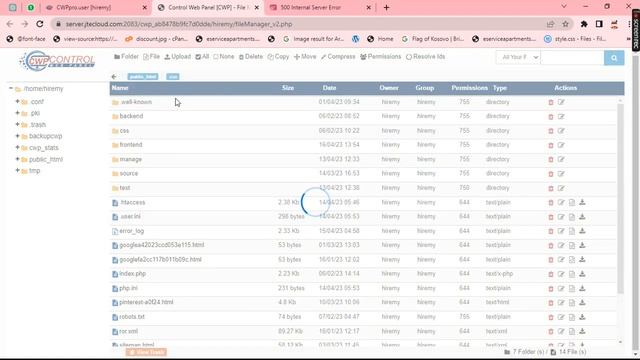This screenshot has height=360, width=640.
Task: Click the rename icon in the source row
Action: 561,174
